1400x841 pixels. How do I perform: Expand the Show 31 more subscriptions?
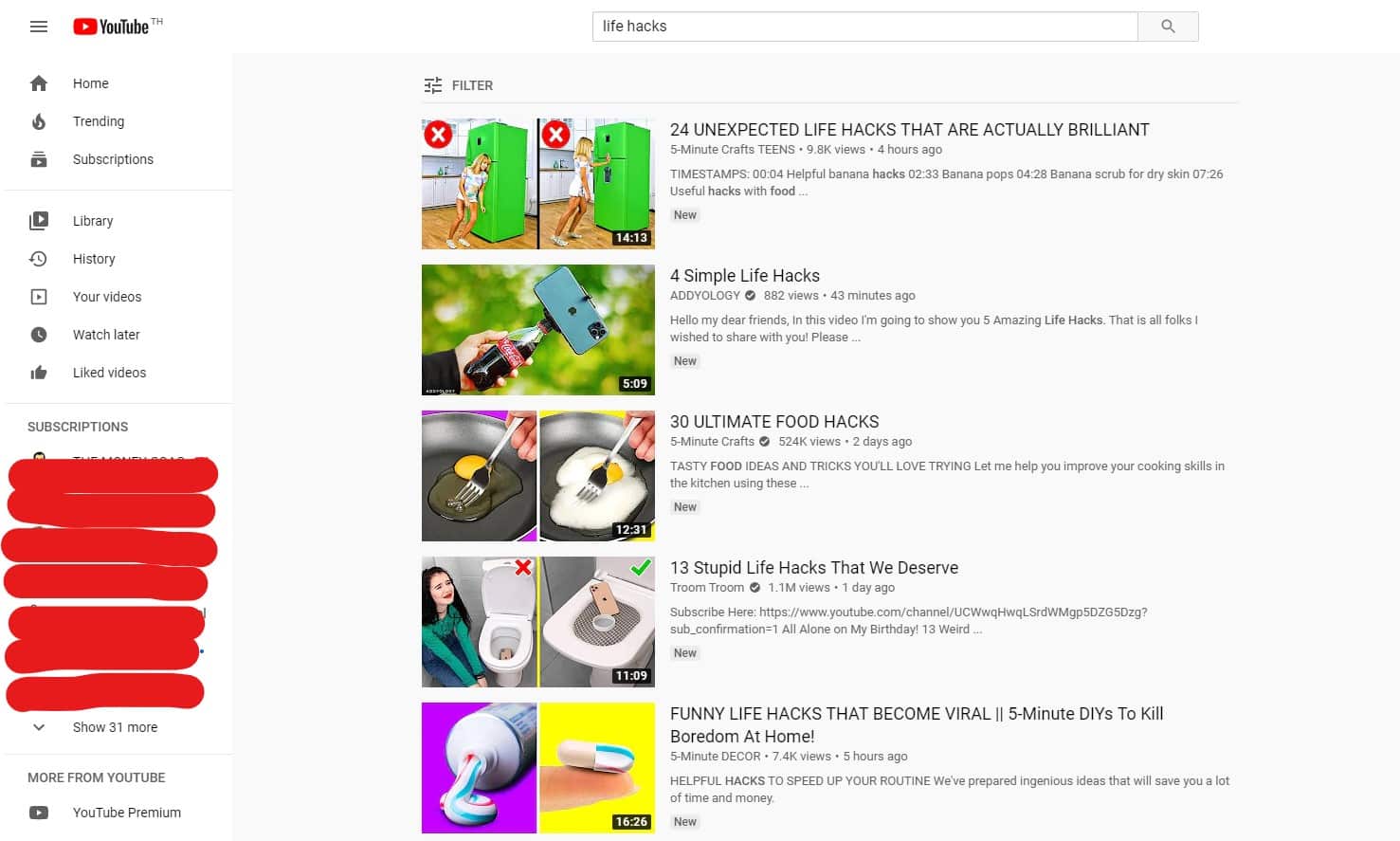(x=115, y=727)
